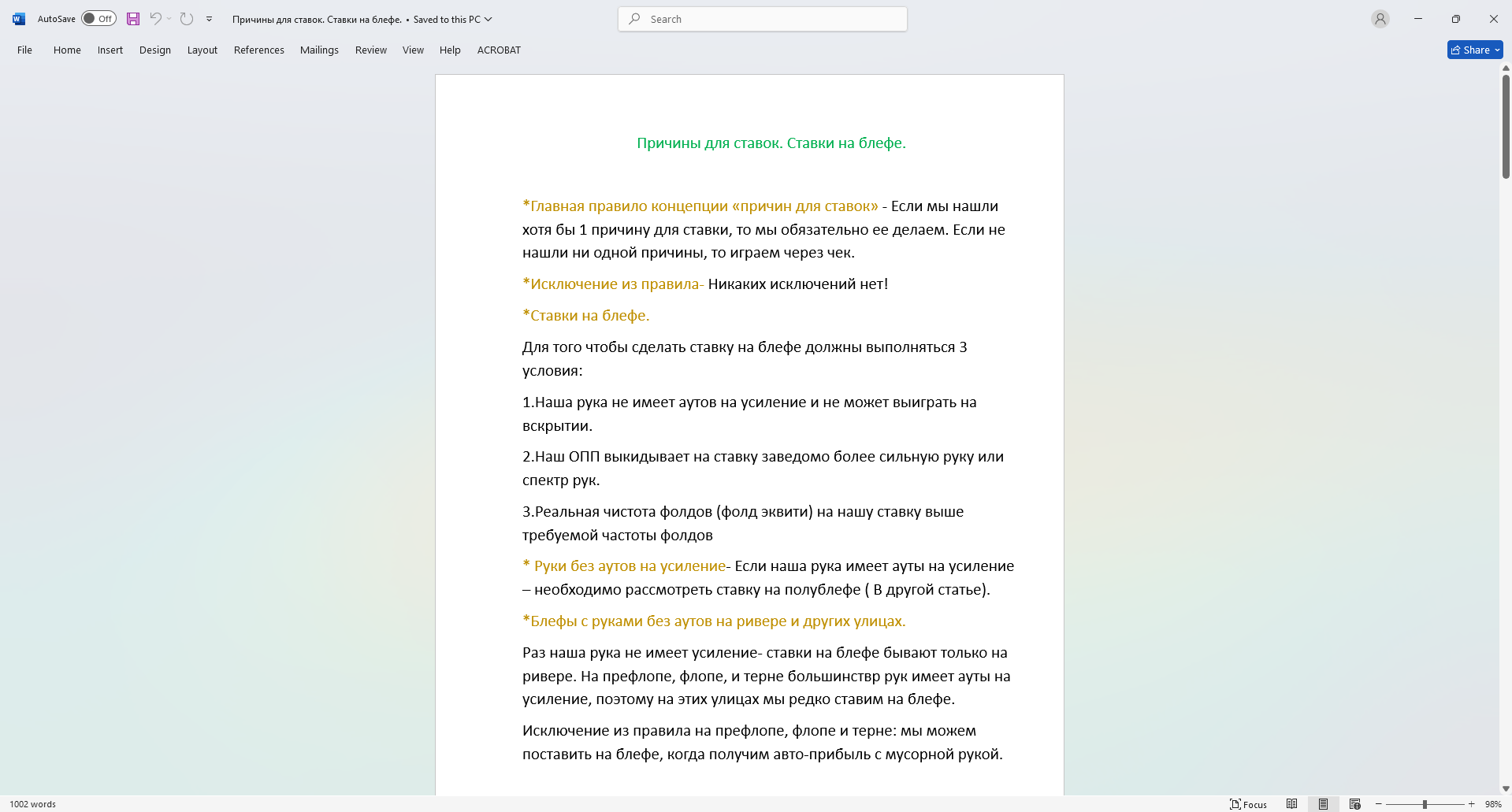Undo the last action
Screen dimensions: 1512x812
(x=155, y=19)
